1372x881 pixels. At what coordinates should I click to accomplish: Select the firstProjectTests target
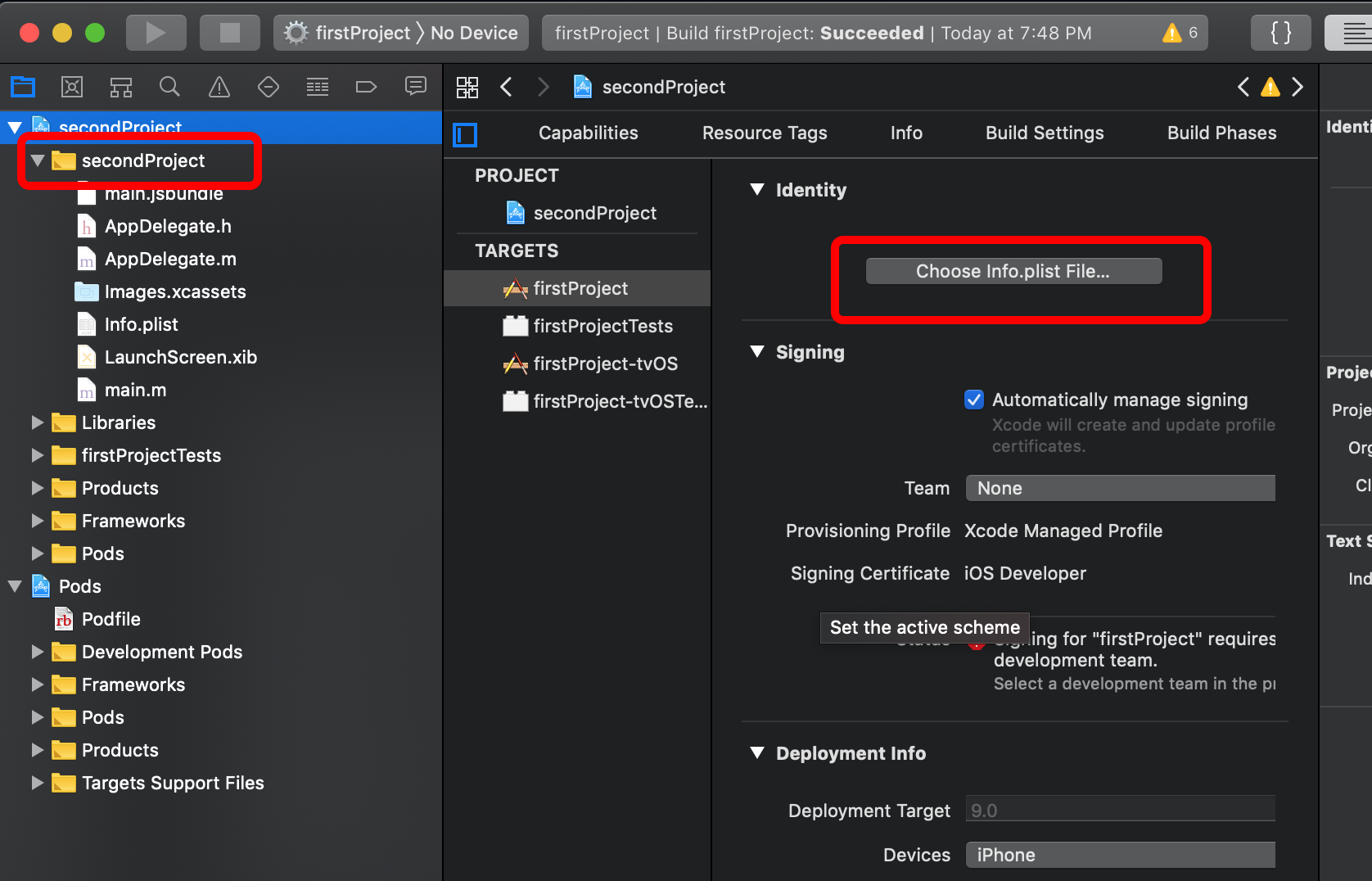coord(577,326)
